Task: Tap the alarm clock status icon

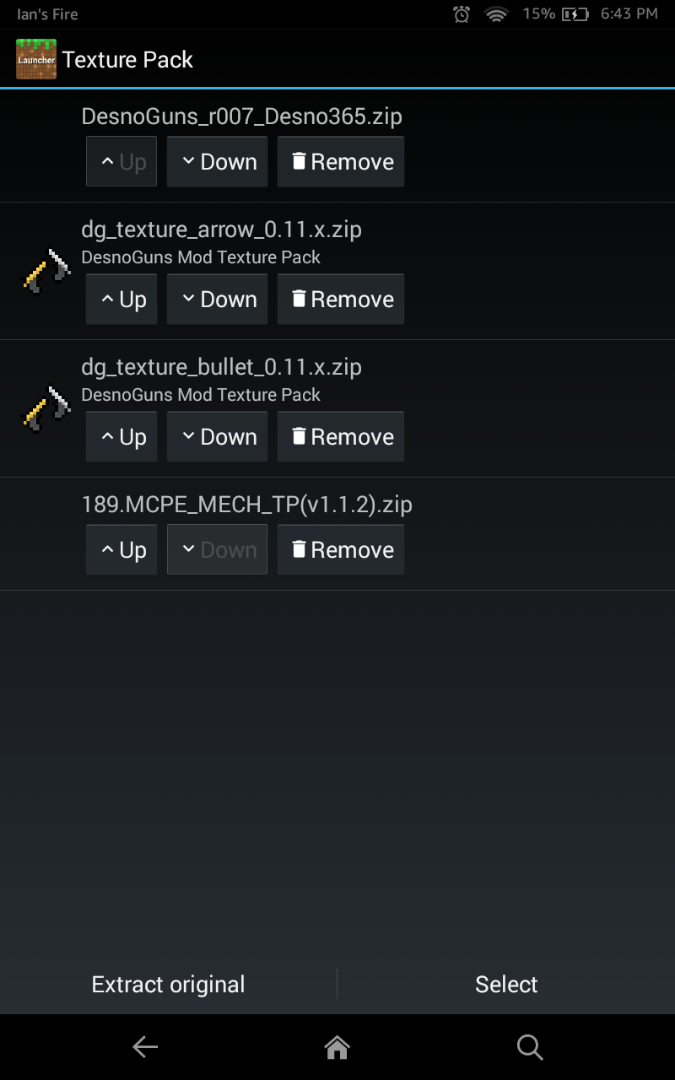Action: [x=461, y=14]
